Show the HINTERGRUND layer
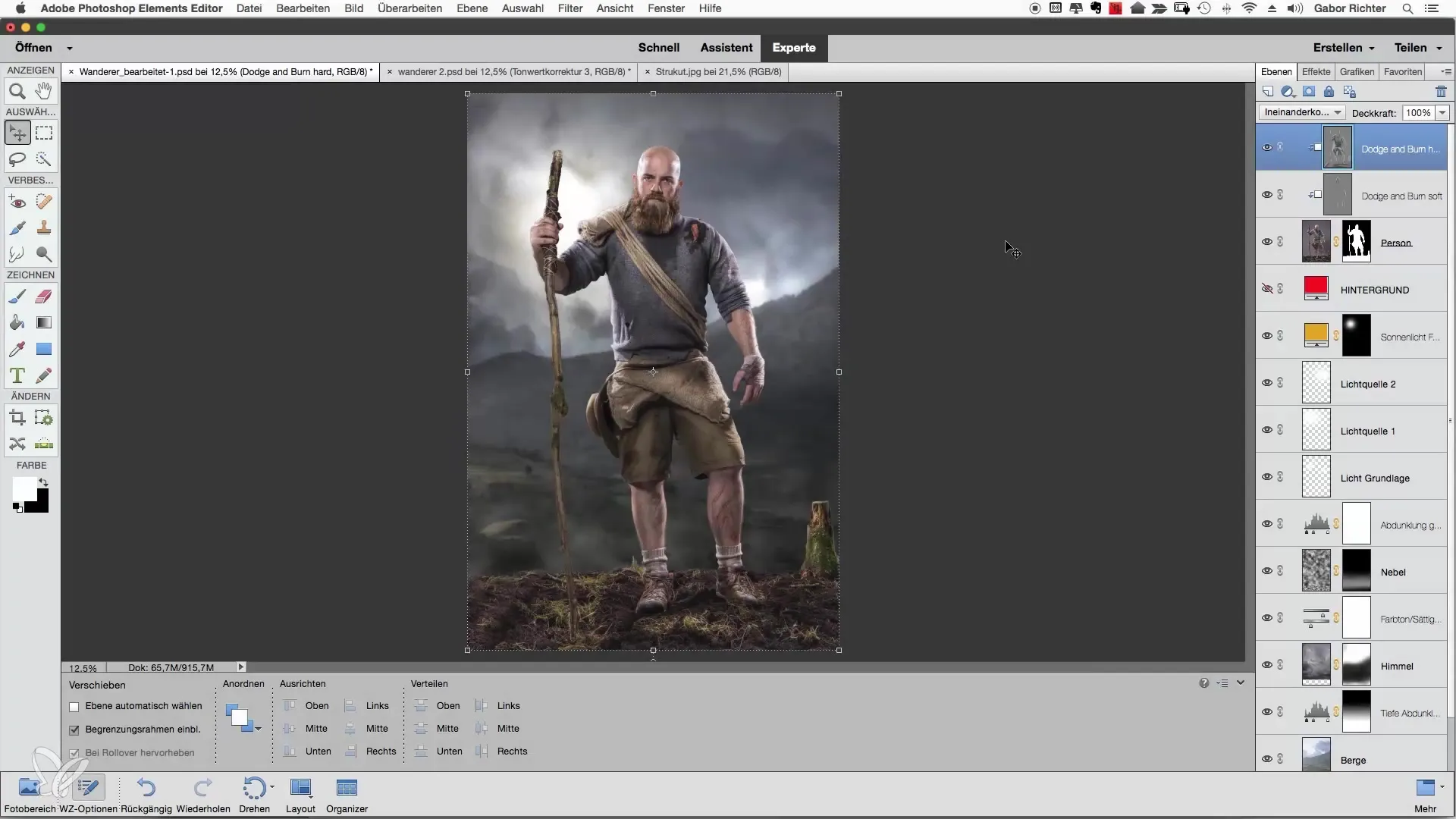Screen dimensions: 1456x819 click(1266, 289)
